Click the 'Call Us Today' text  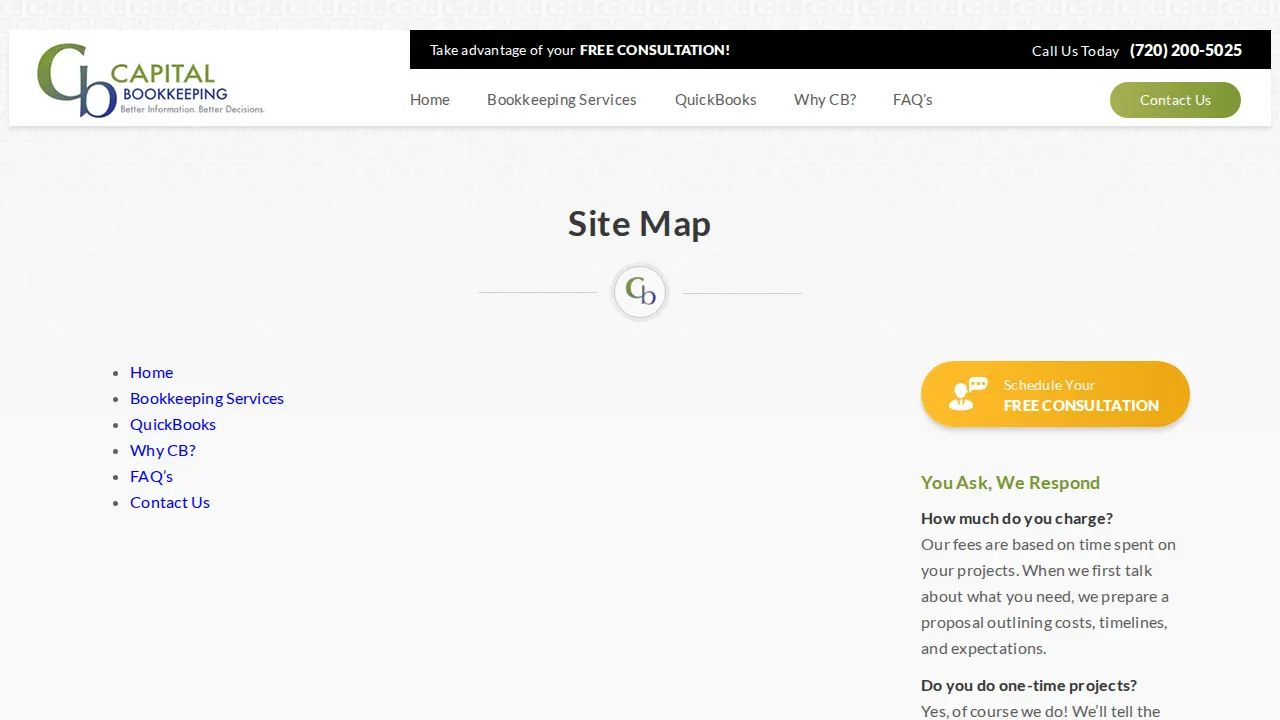click(x=1076, y=51)
